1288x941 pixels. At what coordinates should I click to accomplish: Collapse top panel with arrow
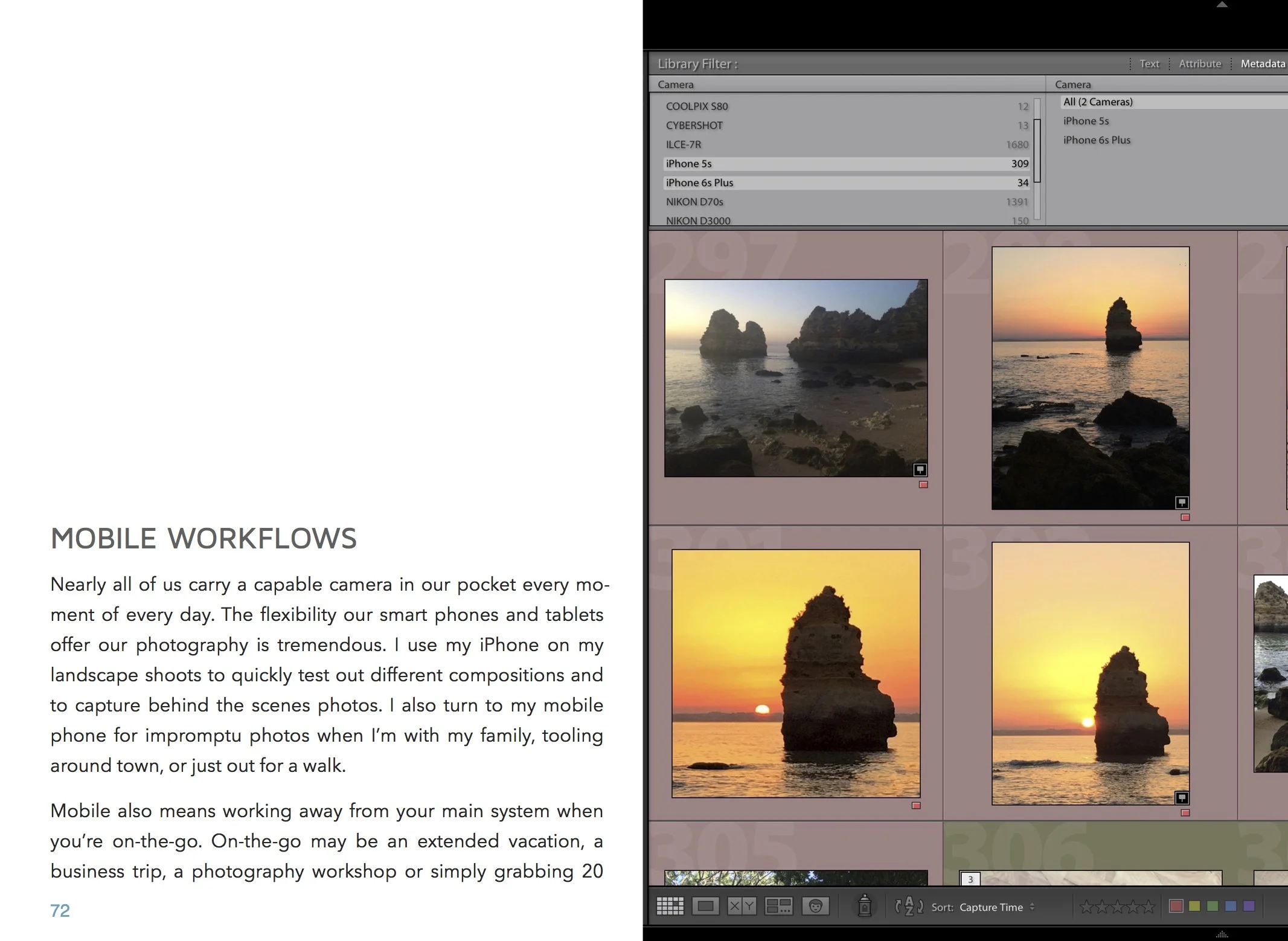click(x=1222, y=5)
